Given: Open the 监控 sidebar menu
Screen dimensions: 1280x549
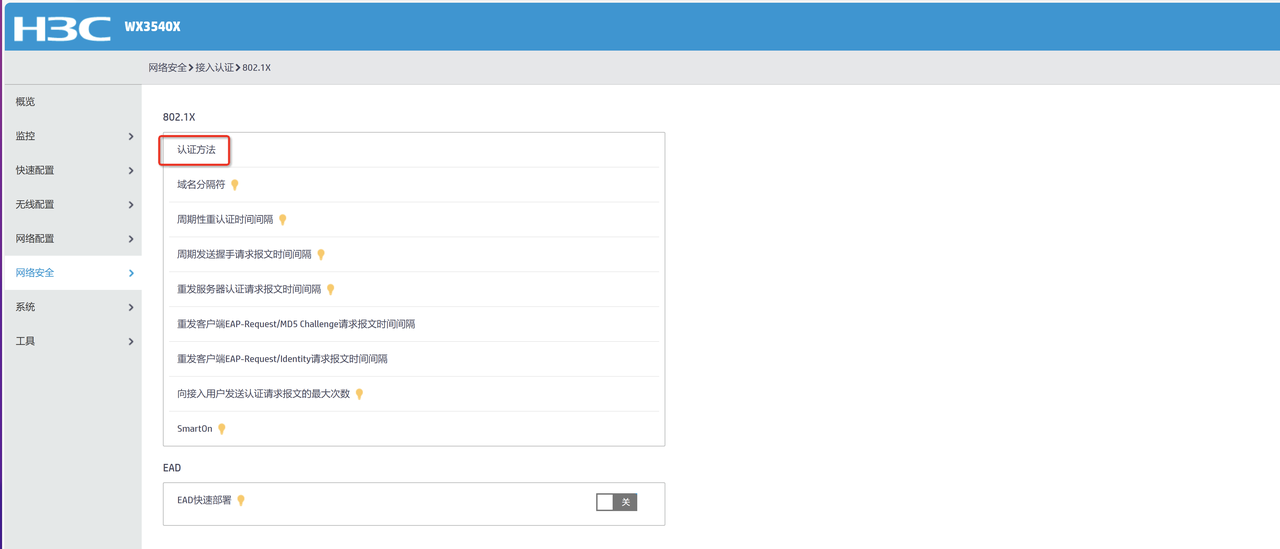Looking at the screenshot, I should tap(73, 136).
